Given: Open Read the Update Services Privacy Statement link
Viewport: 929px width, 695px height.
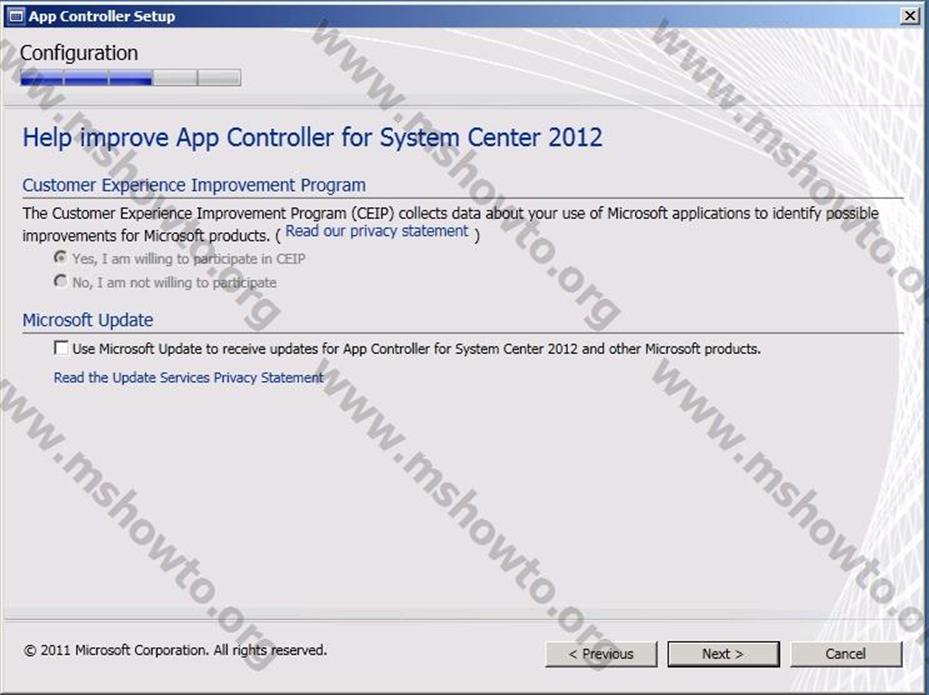Looking at the screenshot, I should click(x=188, y=377).
